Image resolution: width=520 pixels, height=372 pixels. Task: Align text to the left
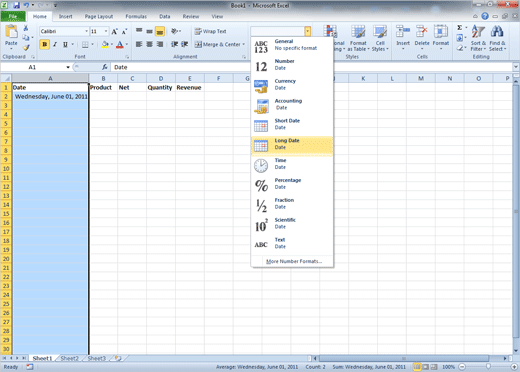coord(139,44)
